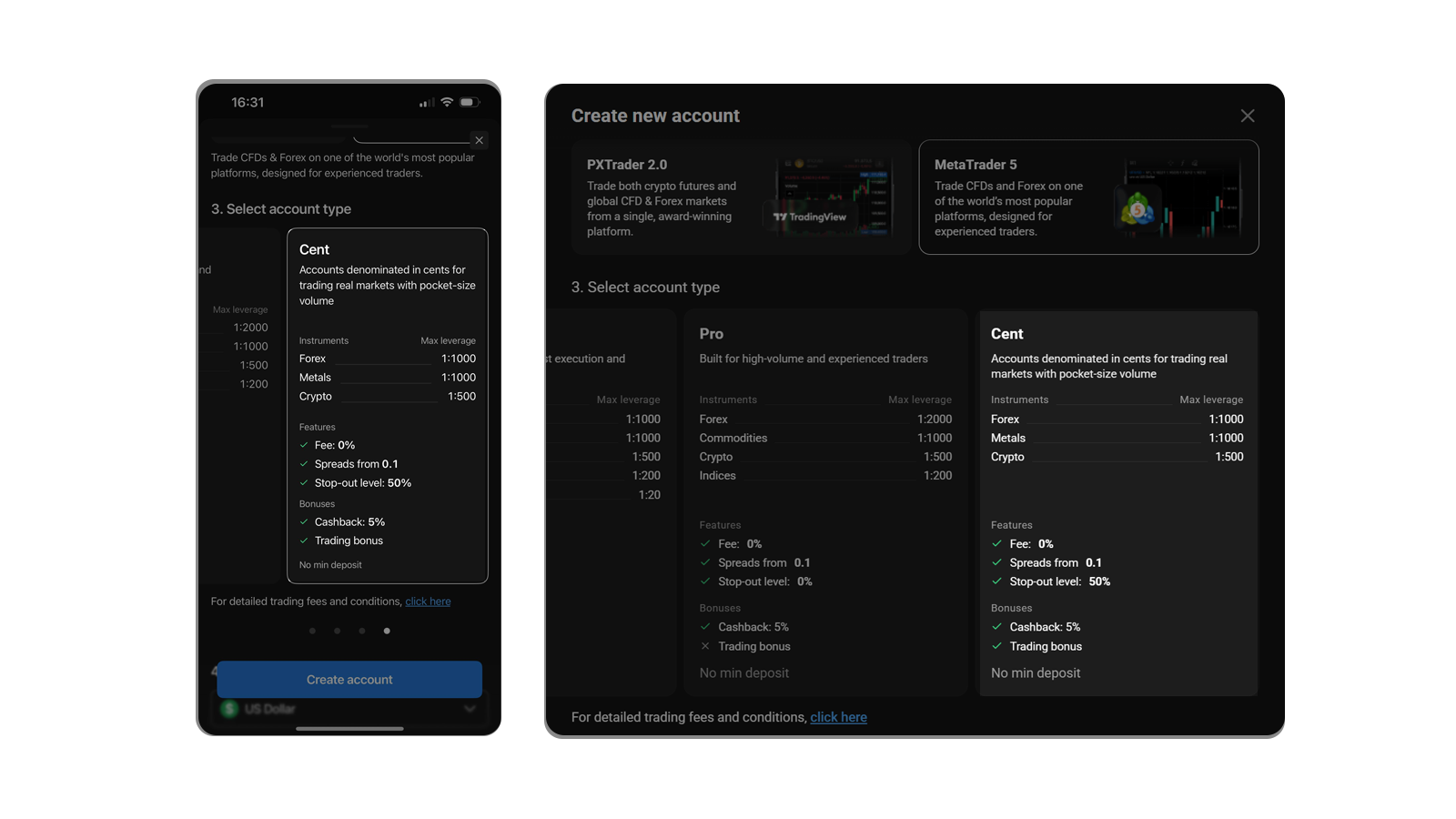Click the desktop Cent Forex row
The image size is (1456, 819).
[1117, 420]
